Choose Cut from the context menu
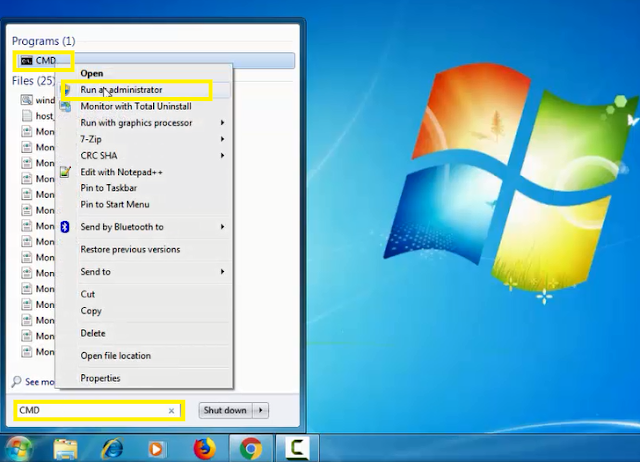The height and width of the screenshot is (462, 640). coord(88,294)
